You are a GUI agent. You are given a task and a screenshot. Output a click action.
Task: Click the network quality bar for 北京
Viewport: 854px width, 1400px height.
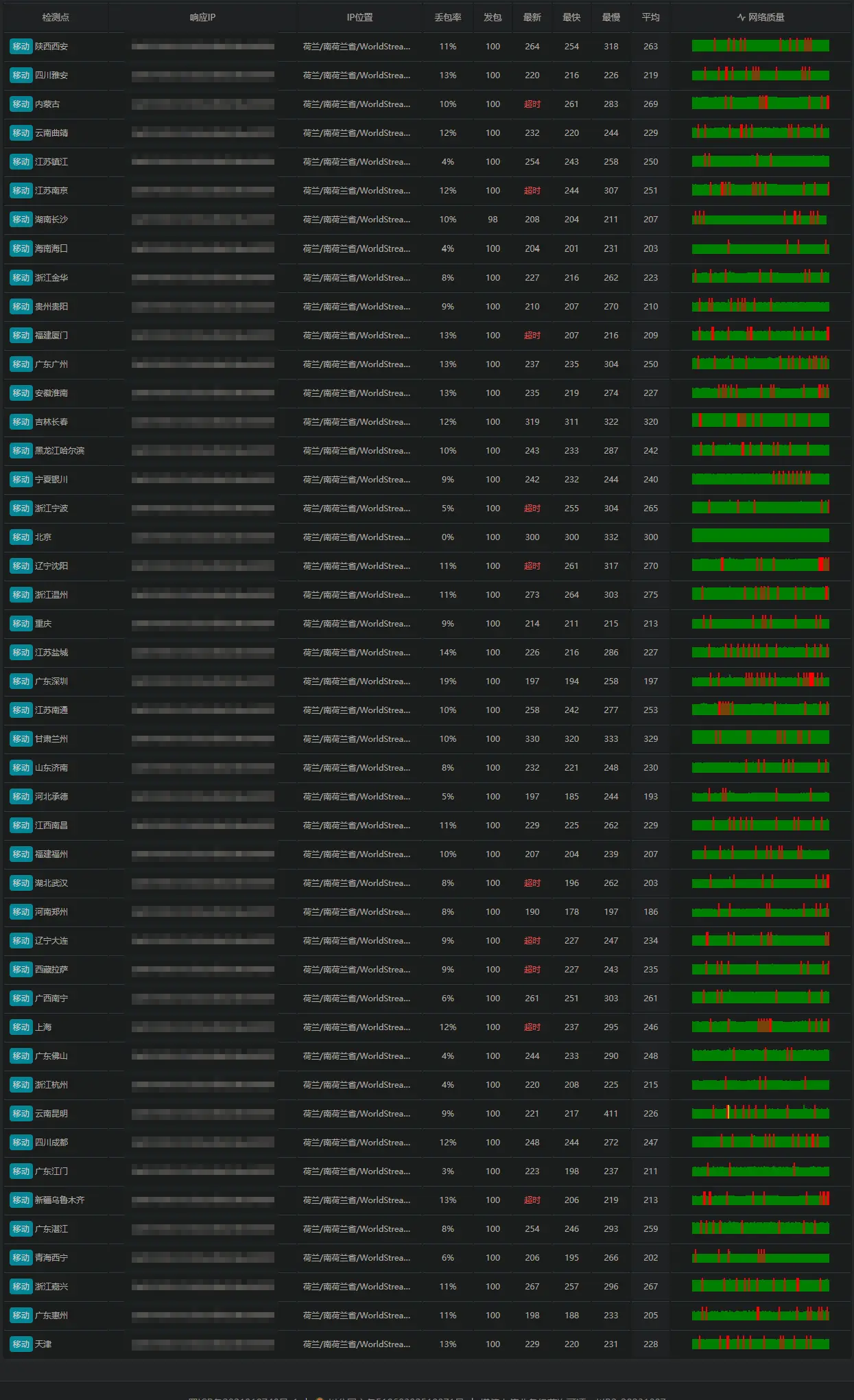(760, 536)
